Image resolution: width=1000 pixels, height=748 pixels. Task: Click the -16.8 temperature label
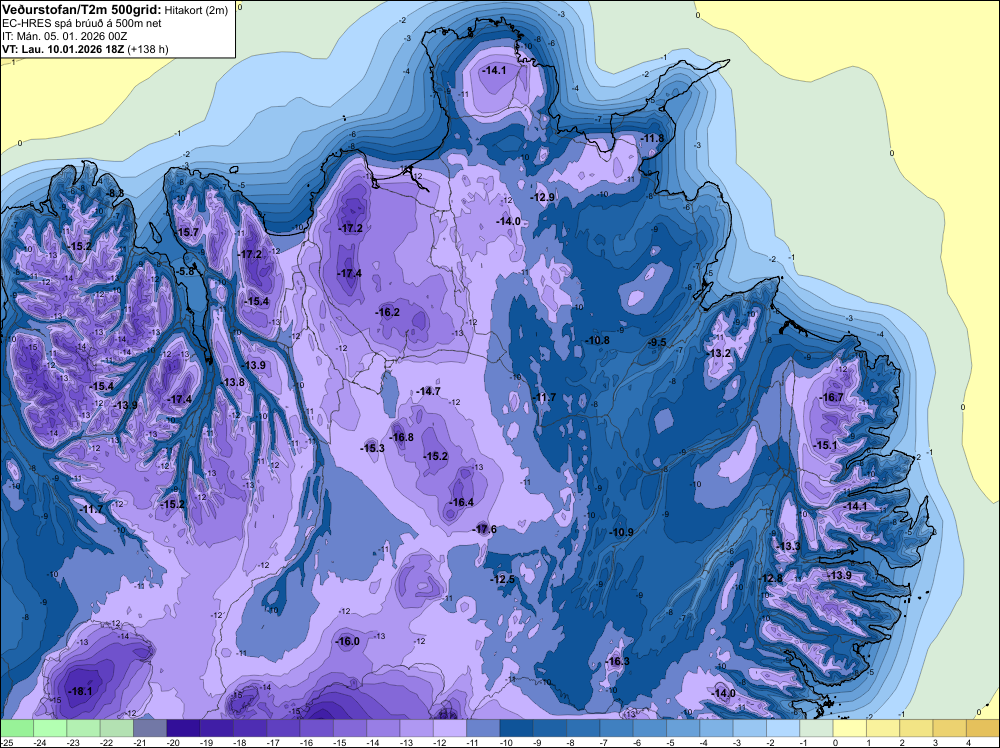coord(401,437)
